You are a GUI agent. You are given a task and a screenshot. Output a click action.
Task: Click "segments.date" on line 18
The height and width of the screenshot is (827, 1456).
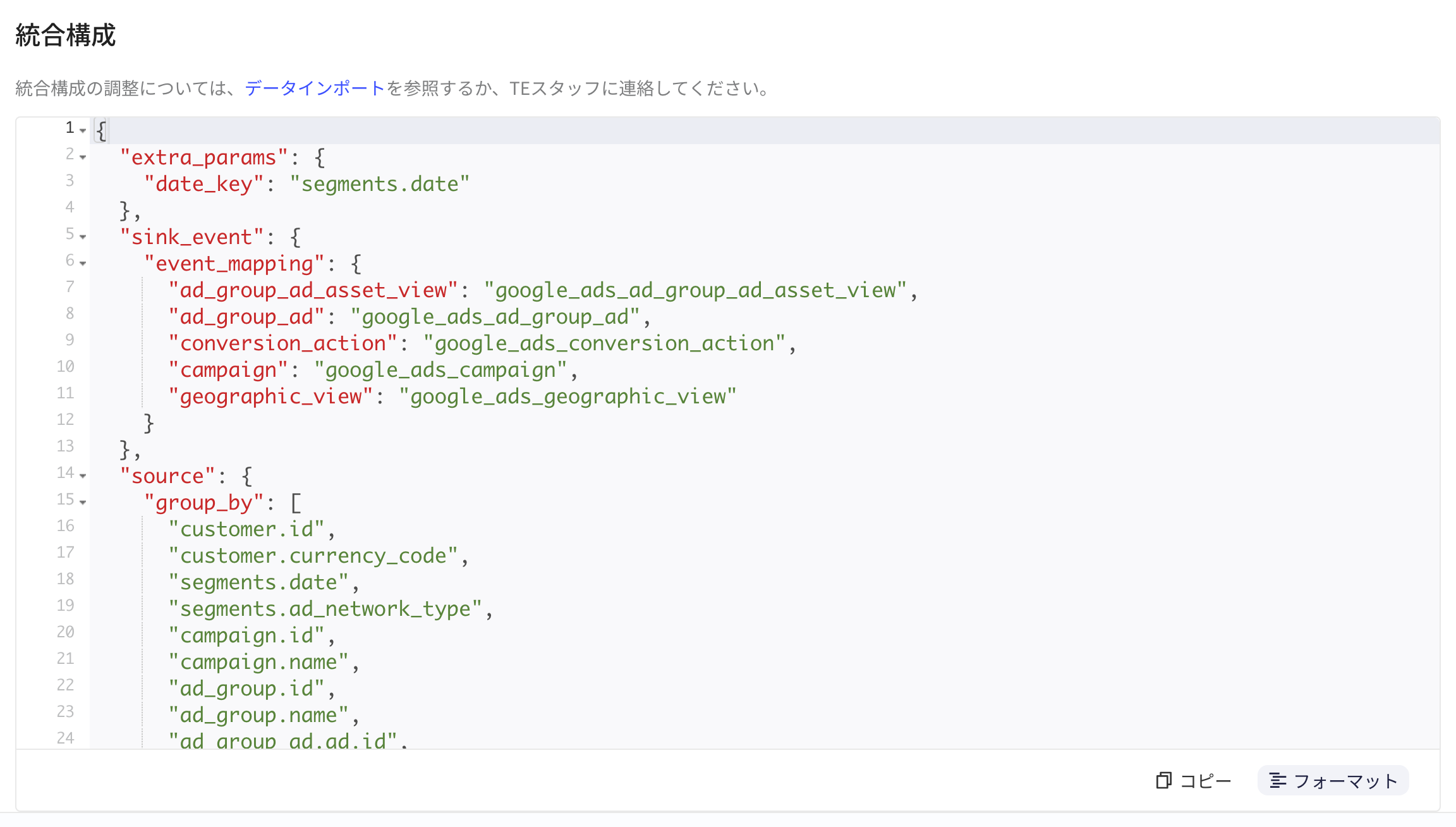pyautogui.click(x=258, y=582)
